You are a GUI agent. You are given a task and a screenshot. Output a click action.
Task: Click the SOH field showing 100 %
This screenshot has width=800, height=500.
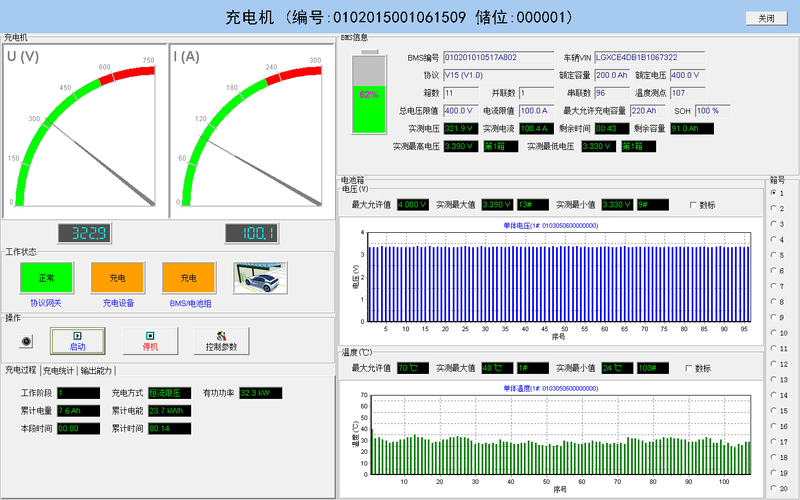713,111
